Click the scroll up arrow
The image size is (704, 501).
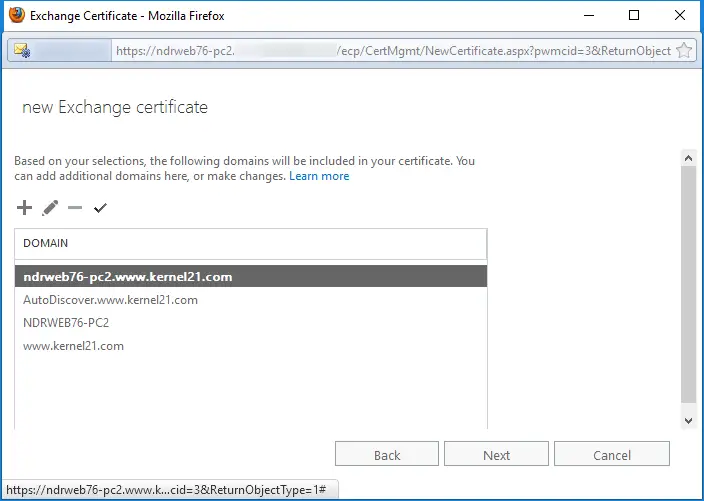click(688, 158)
